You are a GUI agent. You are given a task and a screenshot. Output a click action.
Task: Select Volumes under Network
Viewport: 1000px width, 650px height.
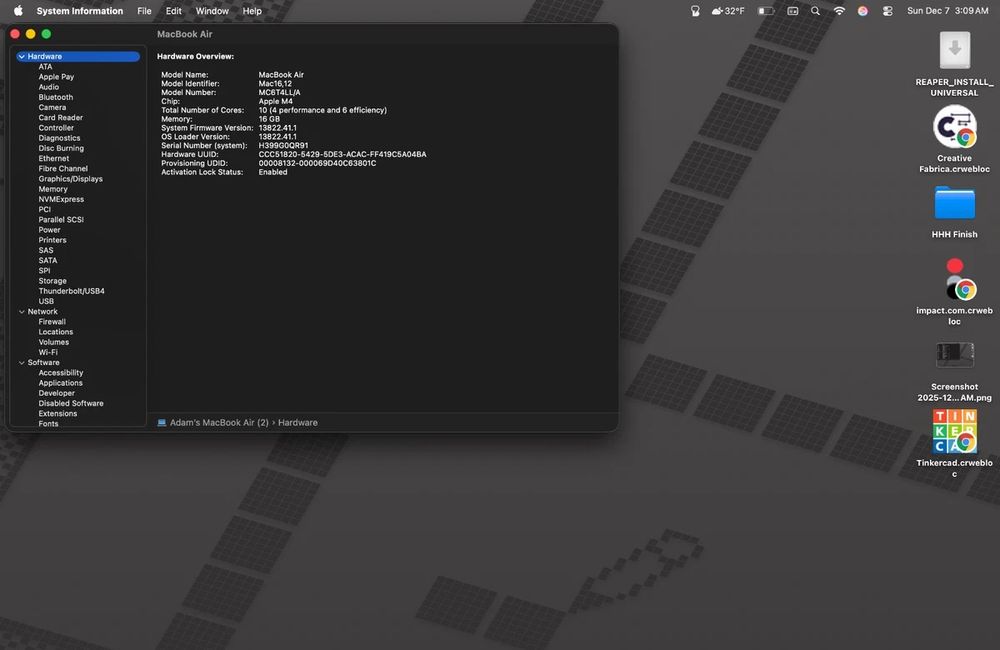point(54,342)
